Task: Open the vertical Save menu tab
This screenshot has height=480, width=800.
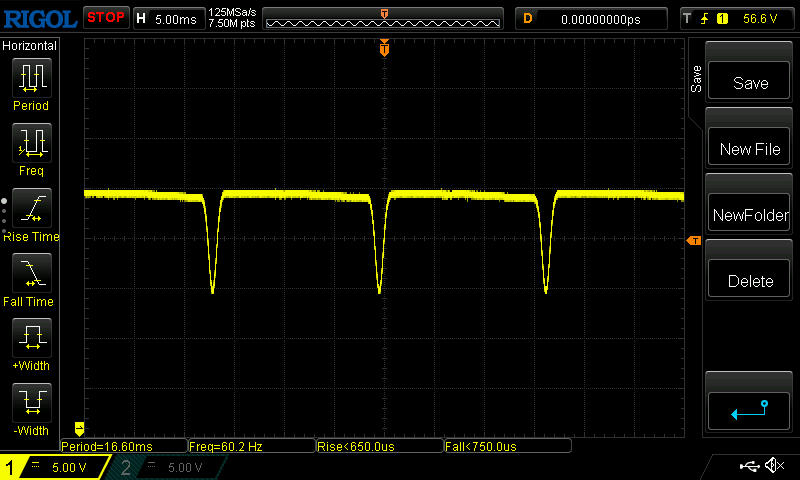Action: (x=696, y=80)
